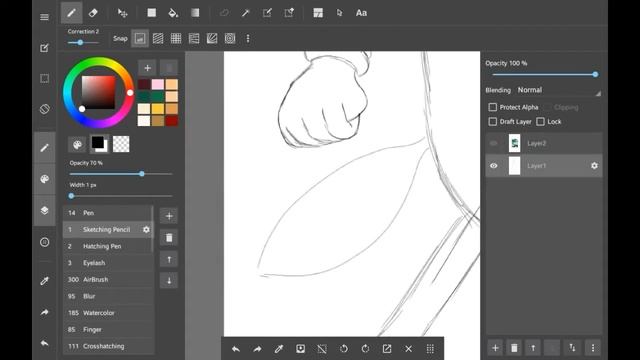Click the rotate canvas sidebar icon
Viewport: 640px width, 360px height.
tap(44, 109)
